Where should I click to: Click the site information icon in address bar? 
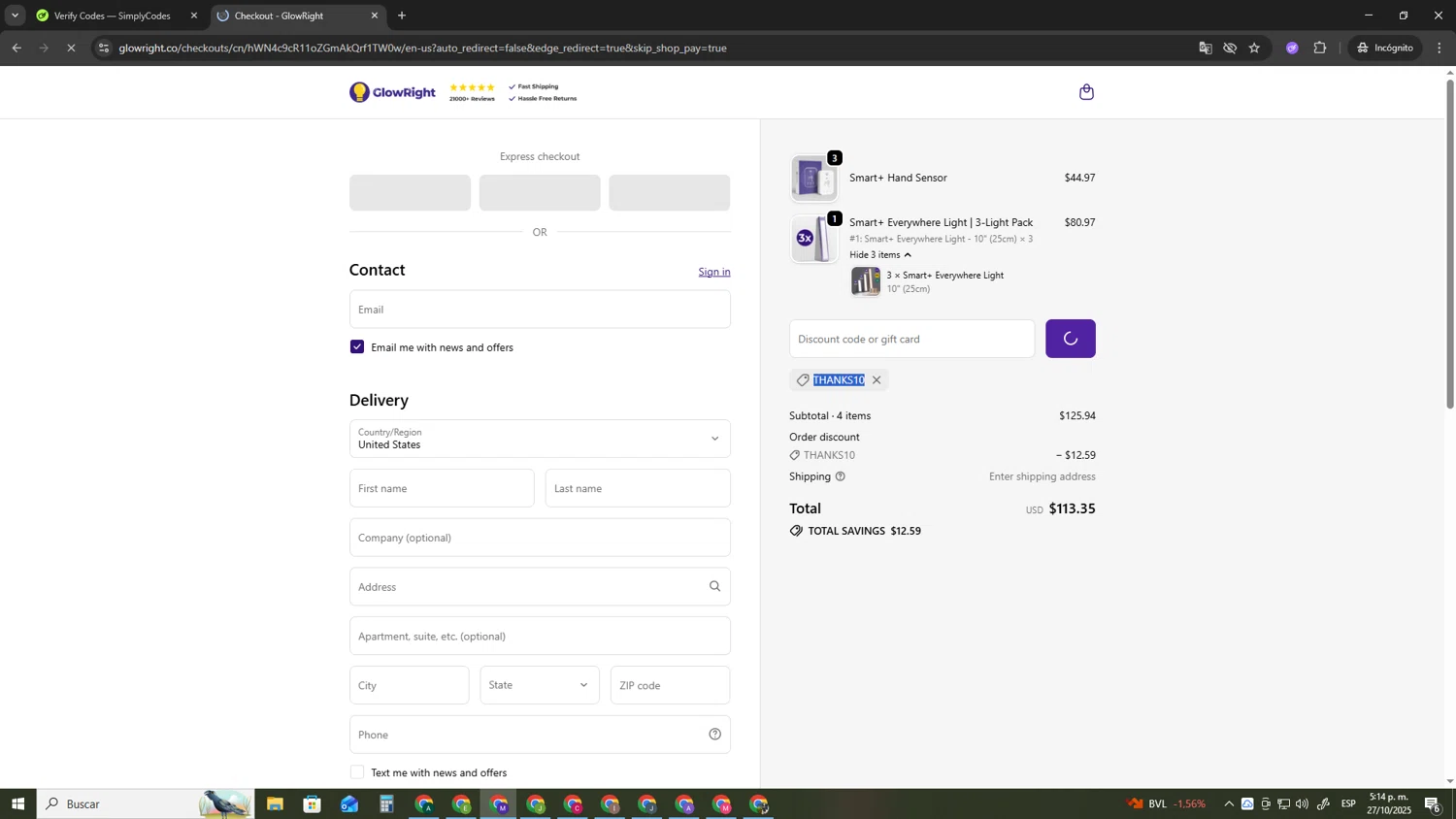[104, 48]
